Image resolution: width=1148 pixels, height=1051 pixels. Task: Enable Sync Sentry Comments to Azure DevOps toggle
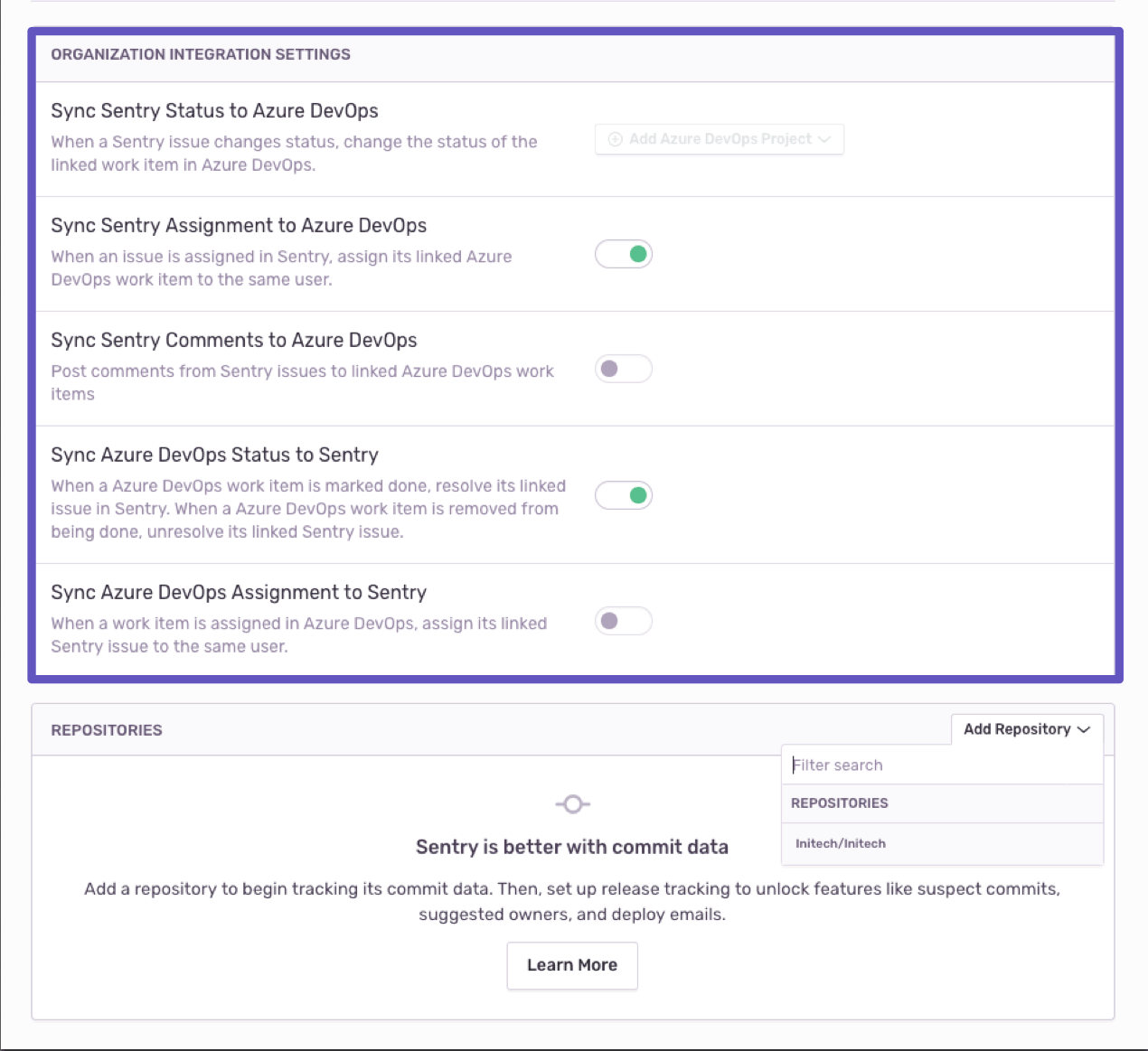(x=624, y=369)
